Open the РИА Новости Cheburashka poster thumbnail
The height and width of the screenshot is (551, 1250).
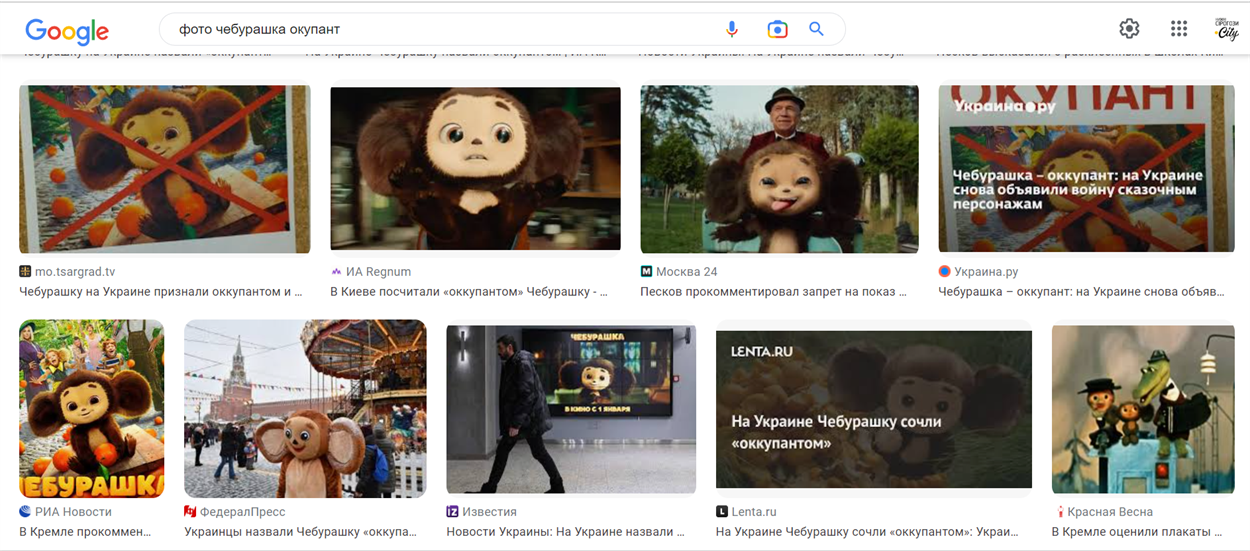coord(92,409)
